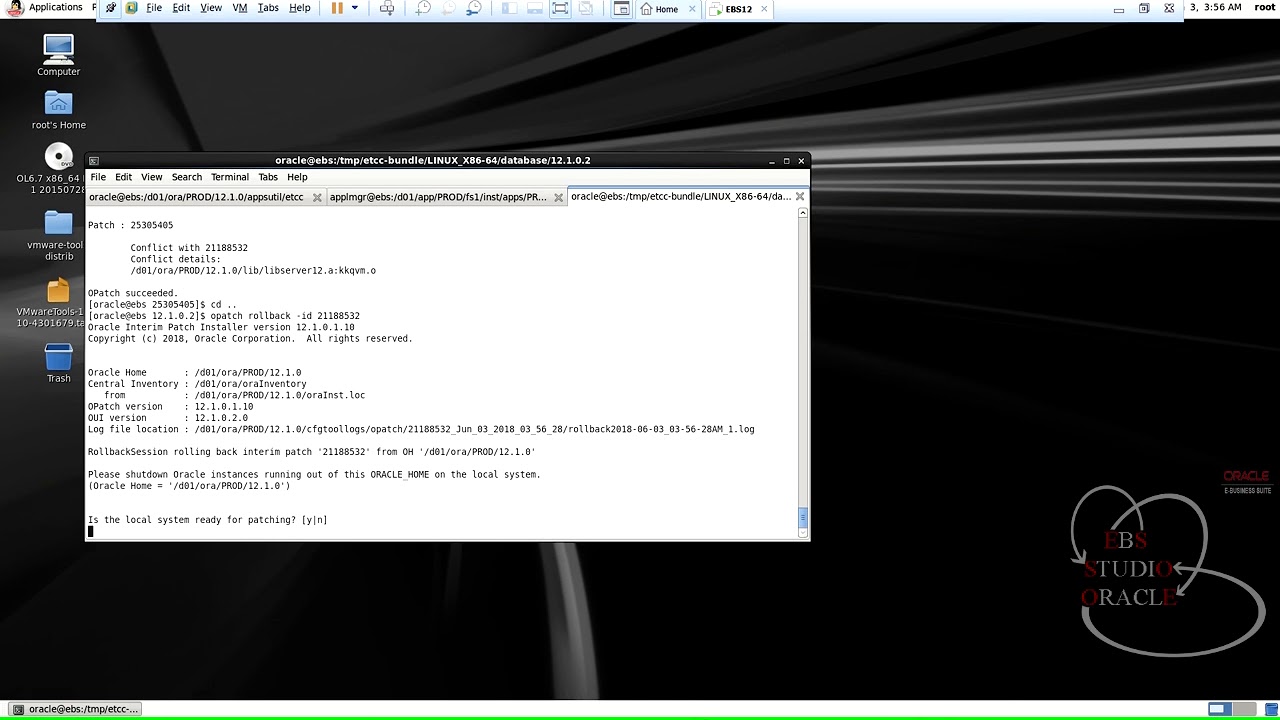This screenshot has width=1280, height=720.
Task: Click the terminal vertical scrollbar thumb
Action: [802, 518]
